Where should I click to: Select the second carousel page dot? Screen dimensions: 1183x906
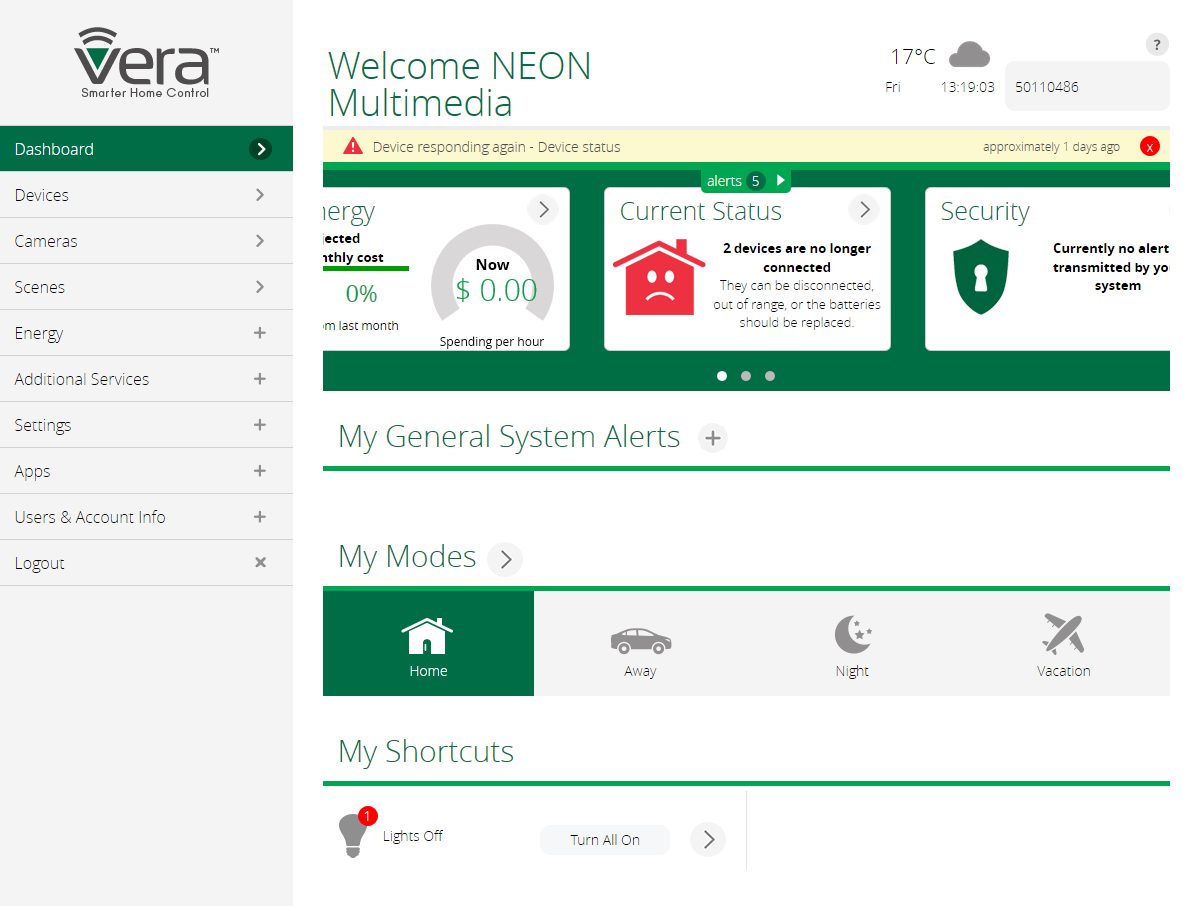click(x=746, y=376)
